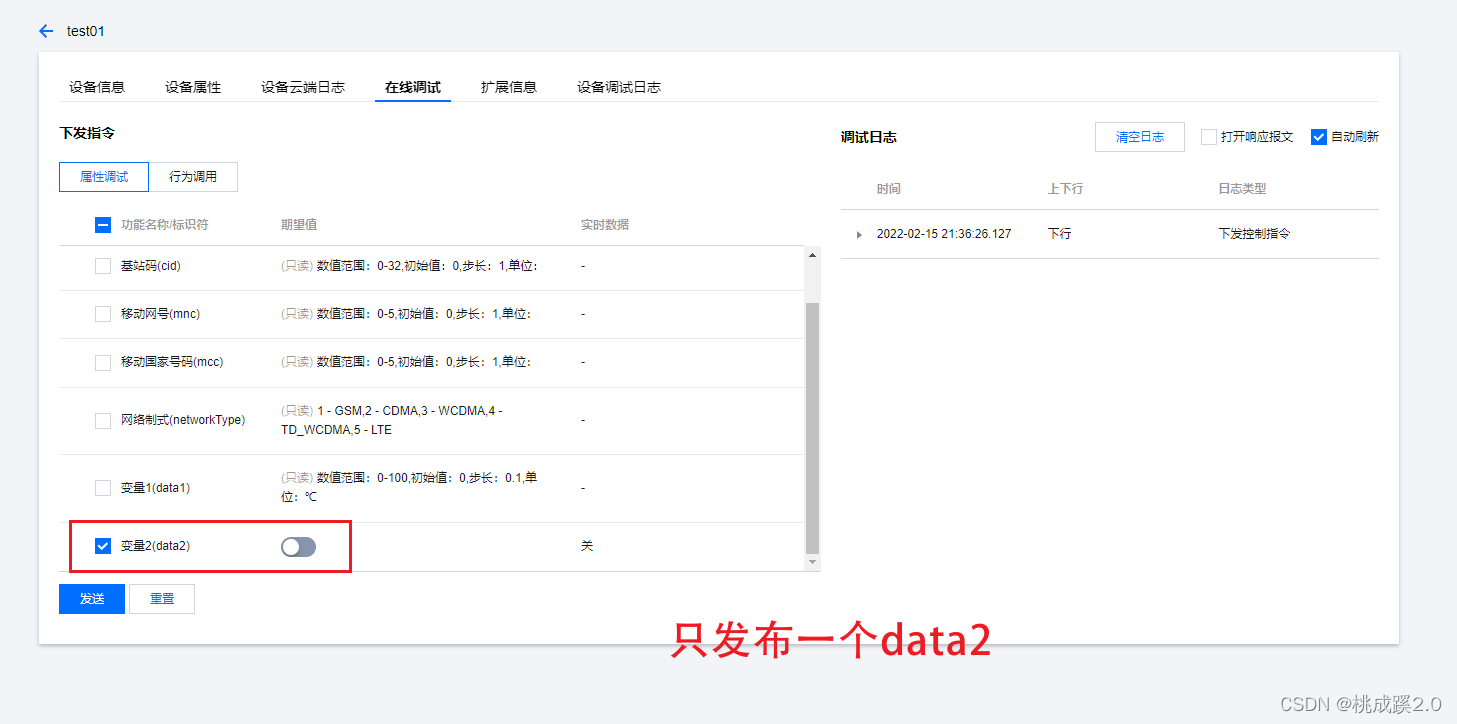The height and width of the screenshot is (724, 1457).
Task: Switch to the 设备属性 tab
Action: (192, 87)
